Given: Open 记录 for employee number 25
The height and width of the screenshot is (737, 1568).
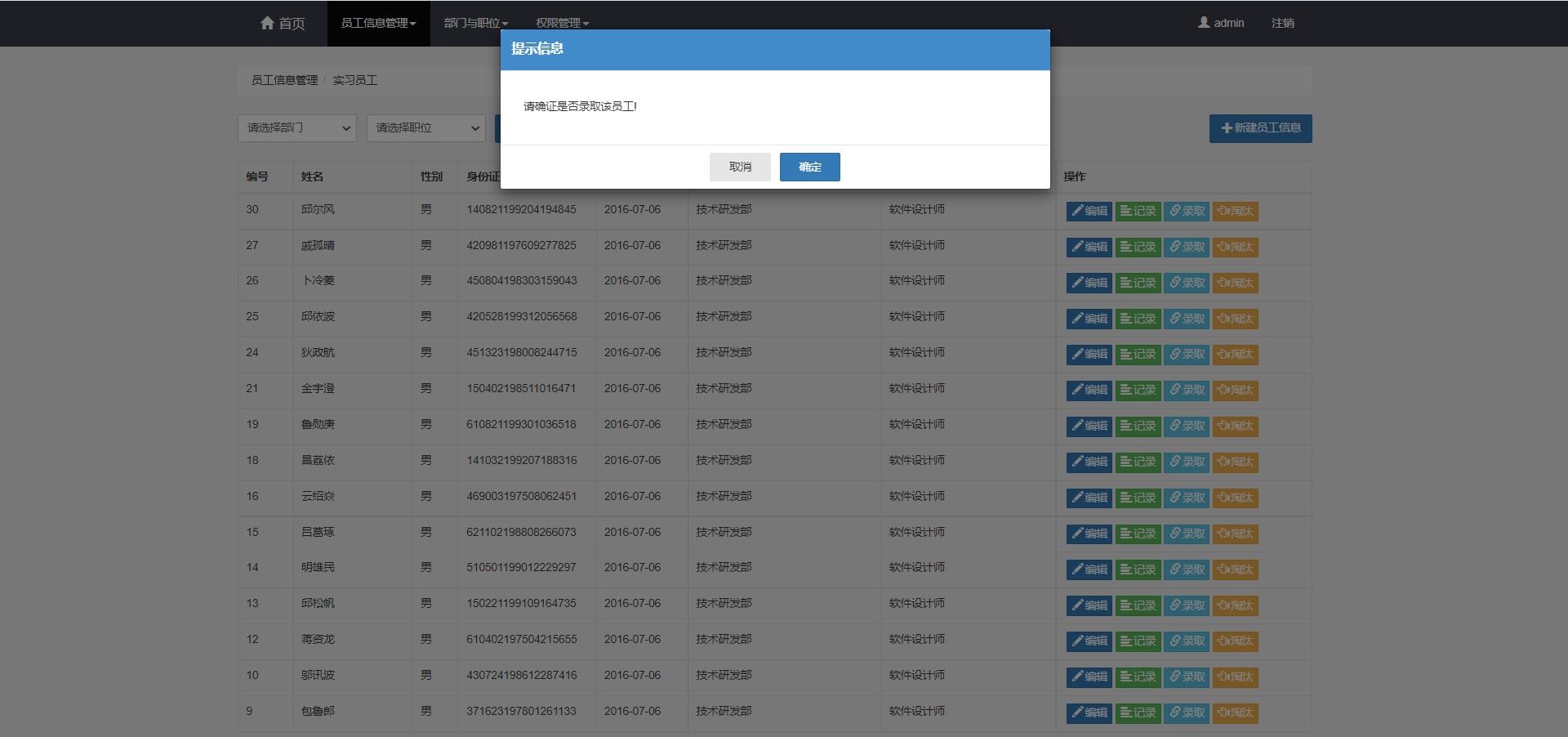Looking at the screenshot, I should (x=1138, y=319).
